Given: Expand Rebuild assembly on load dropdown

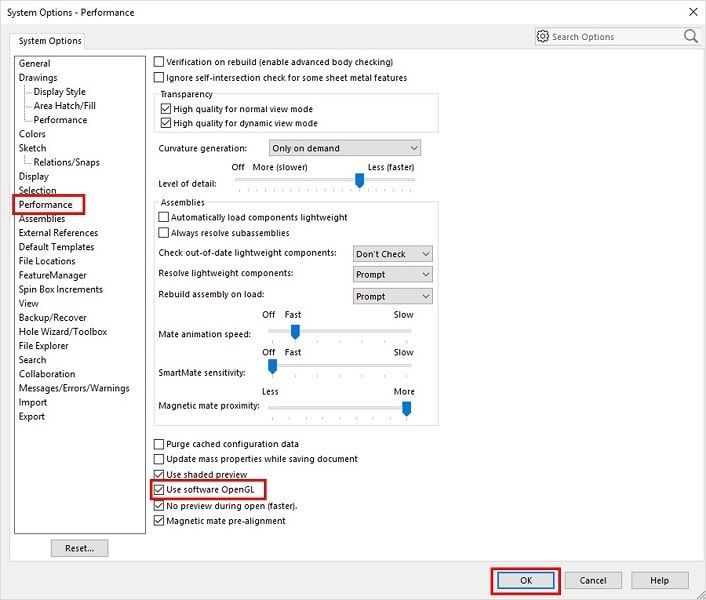Looking at the screenshot, I should pyautogui.click(x=392, y=296).
